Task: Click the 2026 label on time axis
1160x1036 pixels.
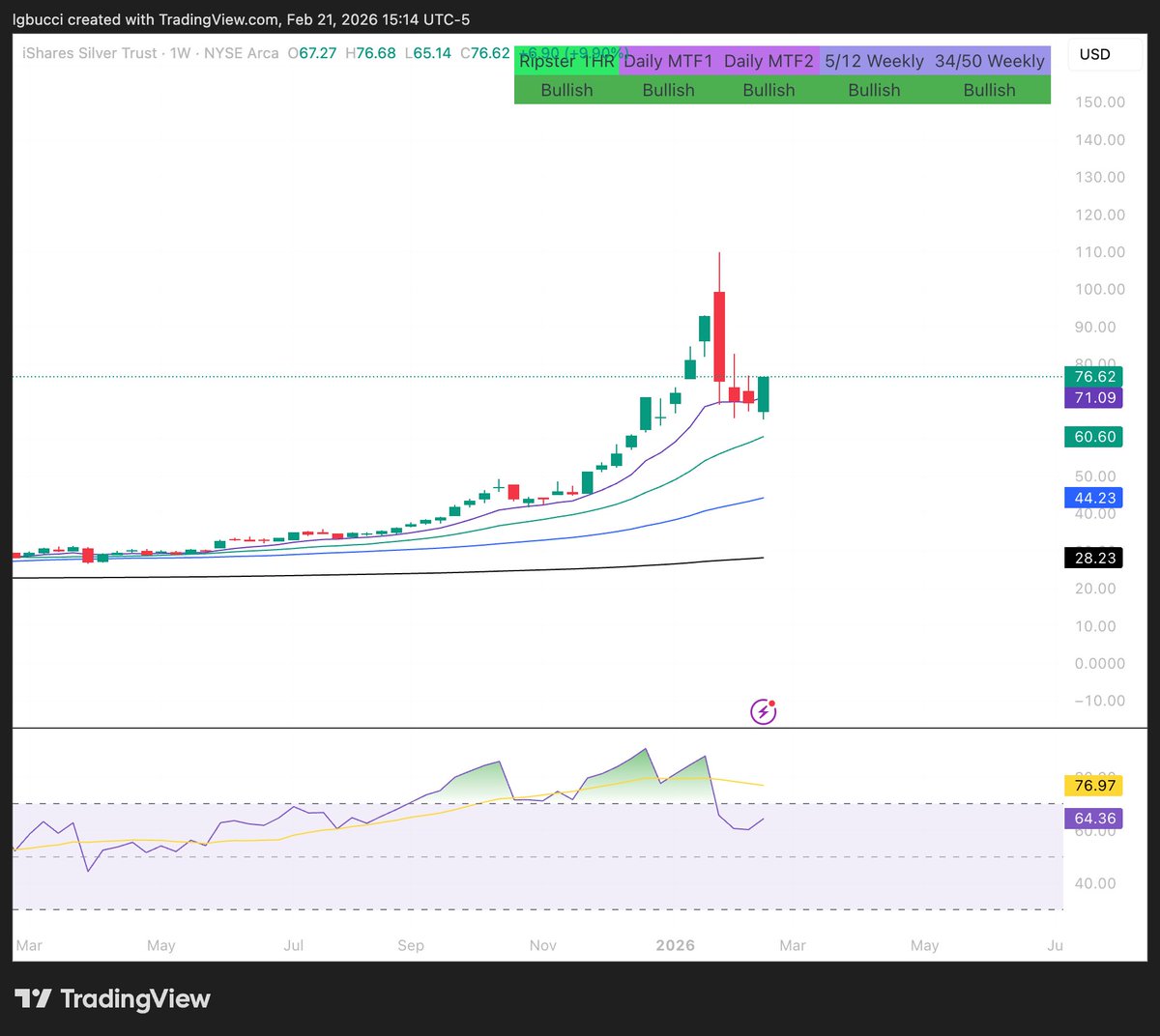Action: tap(675, 945)
